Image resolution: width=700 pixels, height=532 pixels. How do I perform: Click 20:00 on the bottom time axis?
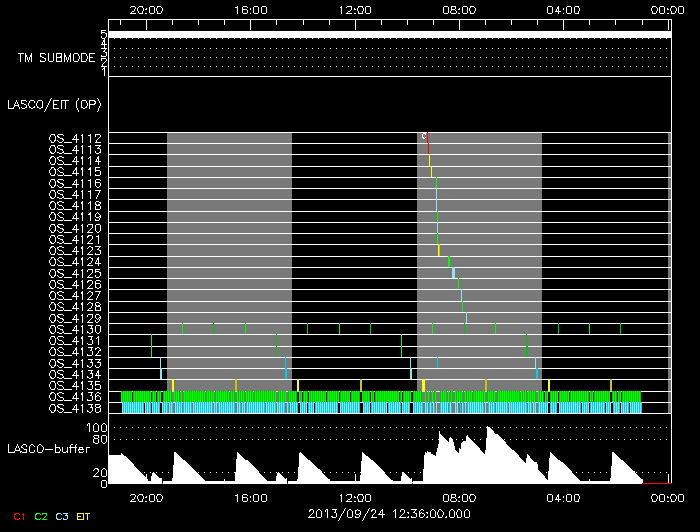[147, 496]
